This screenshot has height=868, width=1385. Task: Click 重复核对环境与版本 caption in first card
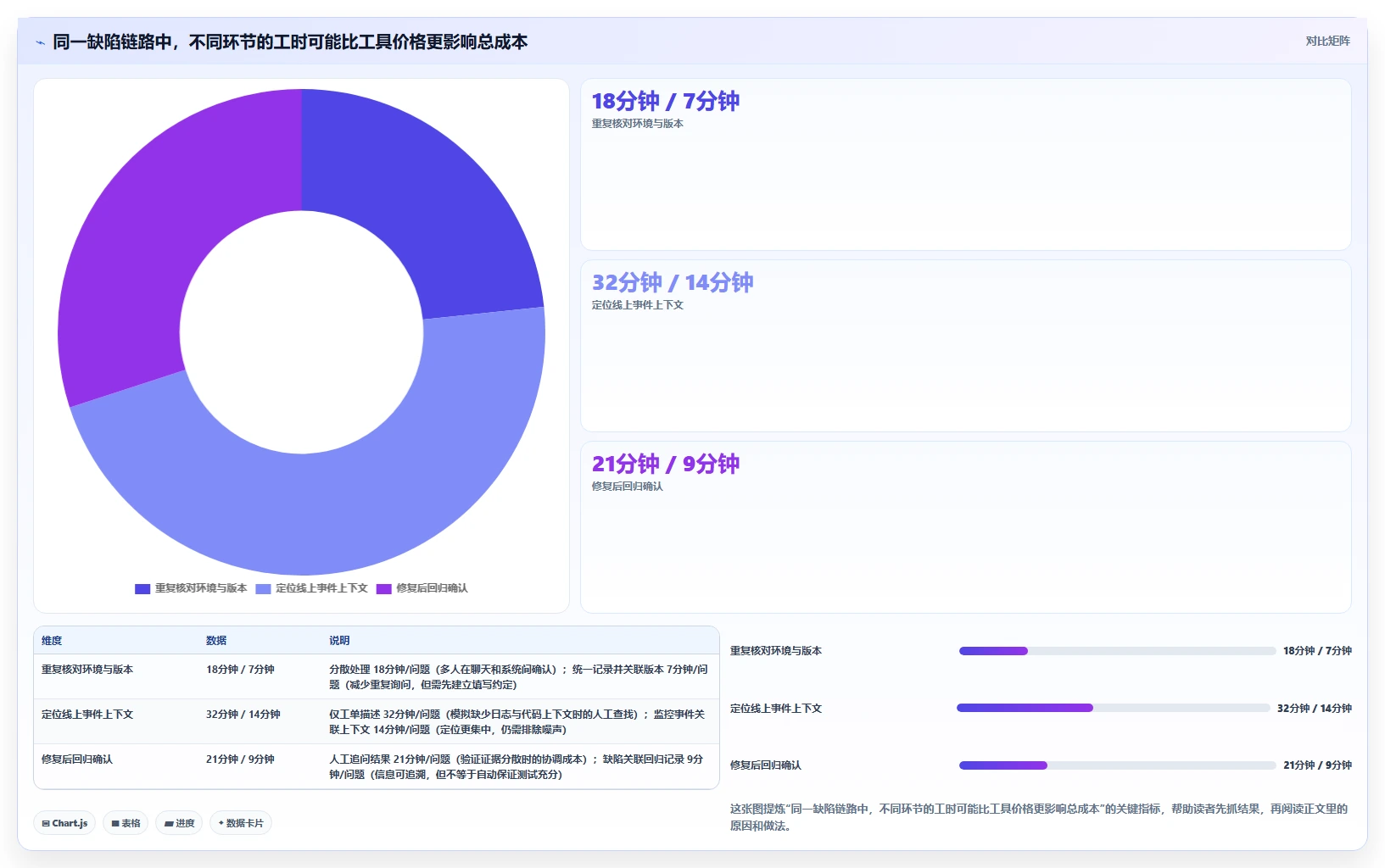[638, 124]
